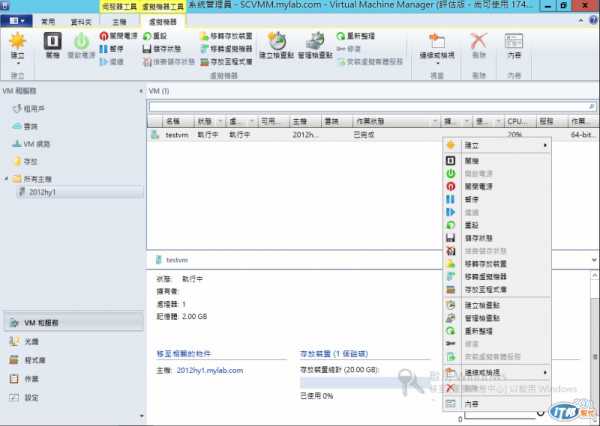Open the 作業 (Jobs) workspace

pyautogui.click(x=73, y=379)
